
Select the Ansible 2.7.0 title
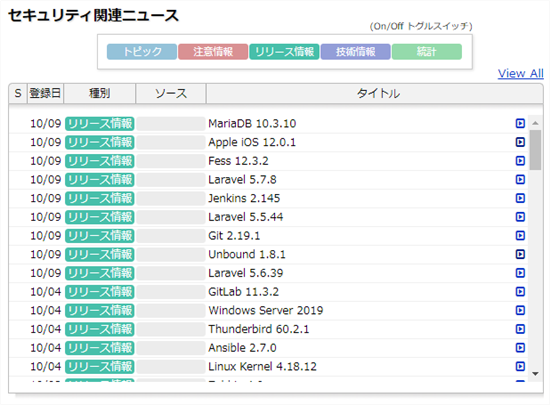pyautogui.click(x=242, y=348)
